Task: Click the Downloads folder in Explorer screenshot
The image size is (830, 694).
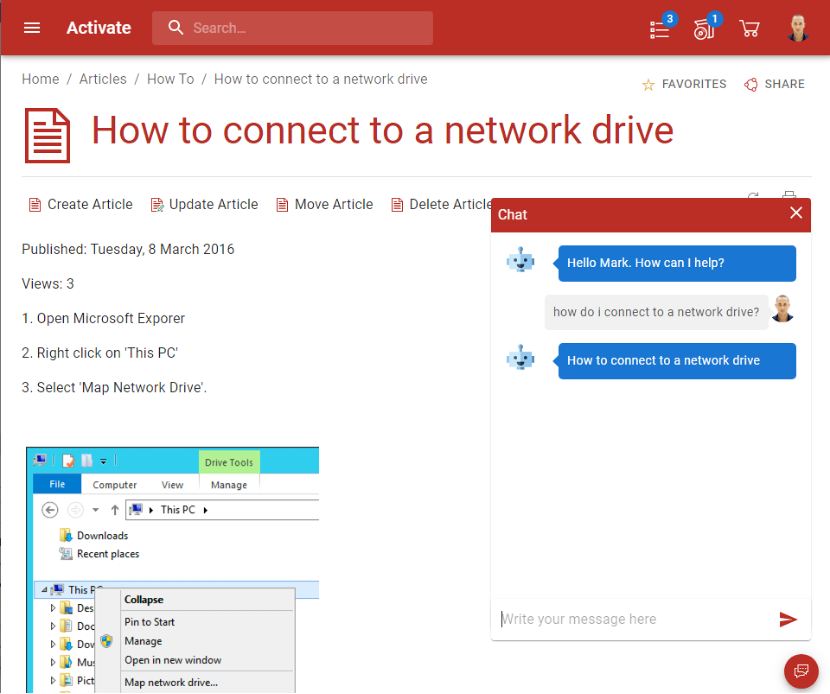Action: click(94, 536)
